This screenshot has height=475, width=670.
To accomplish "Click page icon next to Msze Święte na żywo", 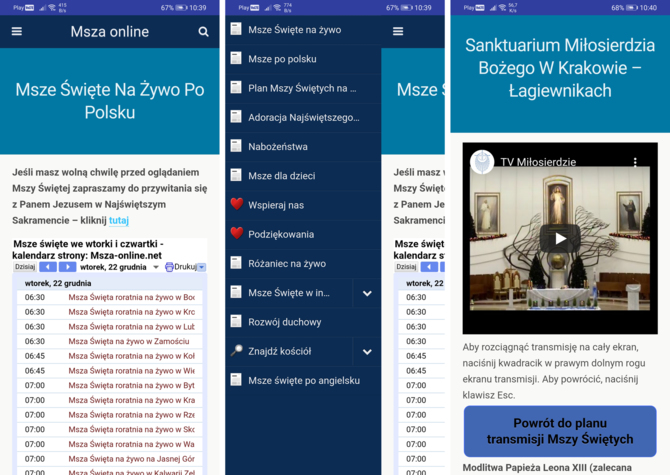I will (x=236, y=29).
